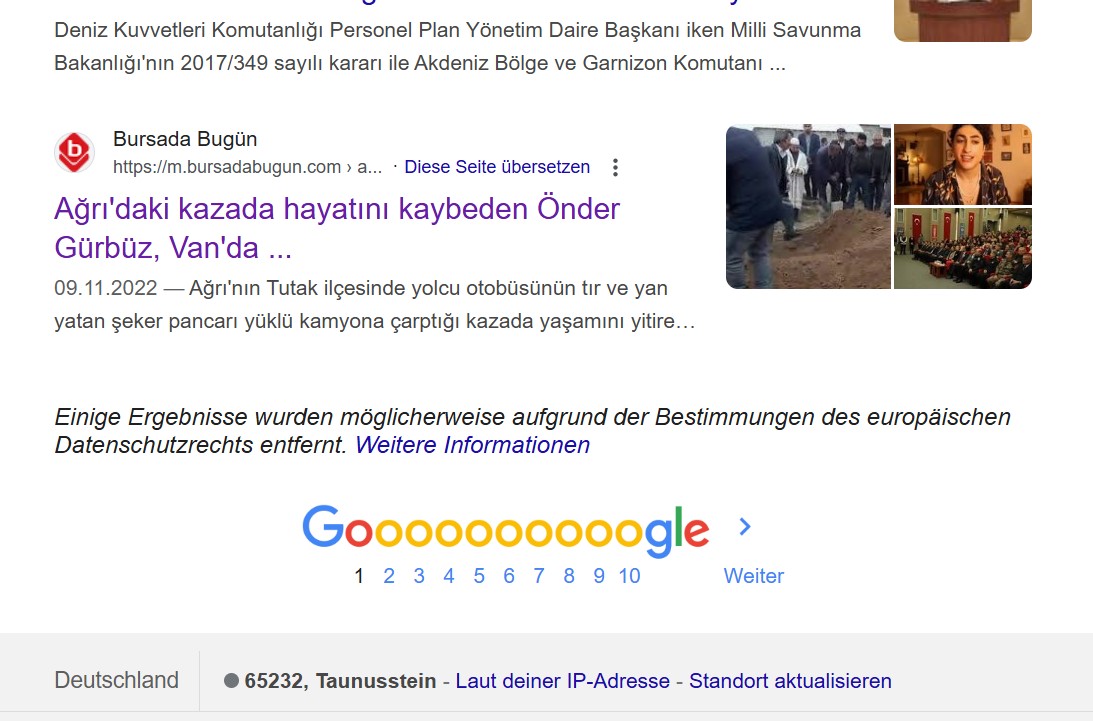Go to results page 5
This screenshot has width=1093, height=721.
click(479, 576)
